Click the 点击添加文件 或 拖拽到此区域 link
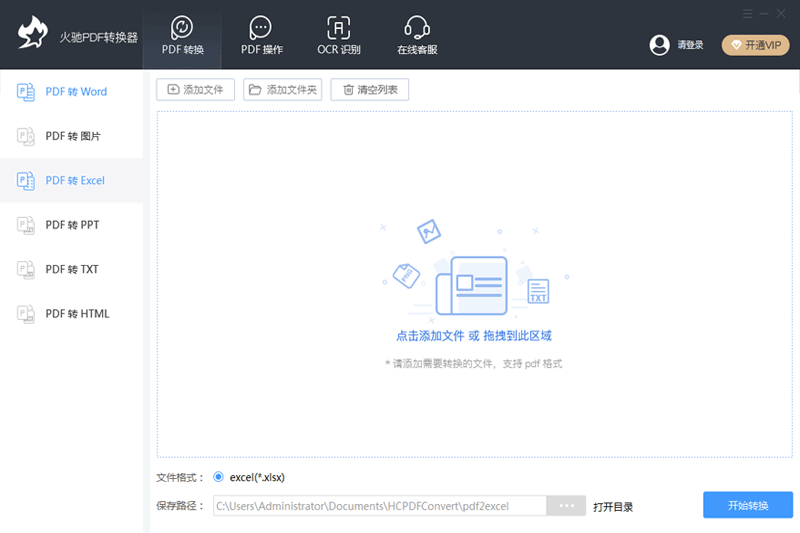Image resolution: width=800 pixels, height=533 pixels. (474, 336)
